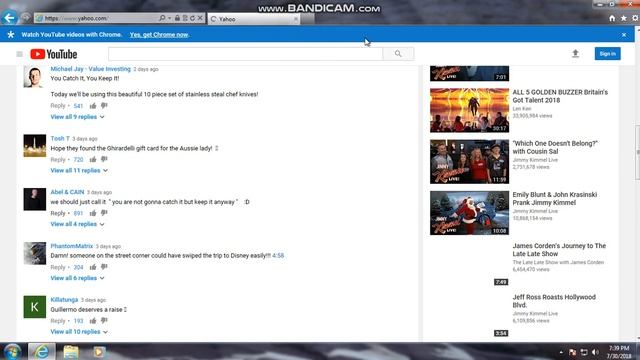Like Abel & CAIN's comment
The height and width of the screenshot is (360, 640).
click(93, 213)
